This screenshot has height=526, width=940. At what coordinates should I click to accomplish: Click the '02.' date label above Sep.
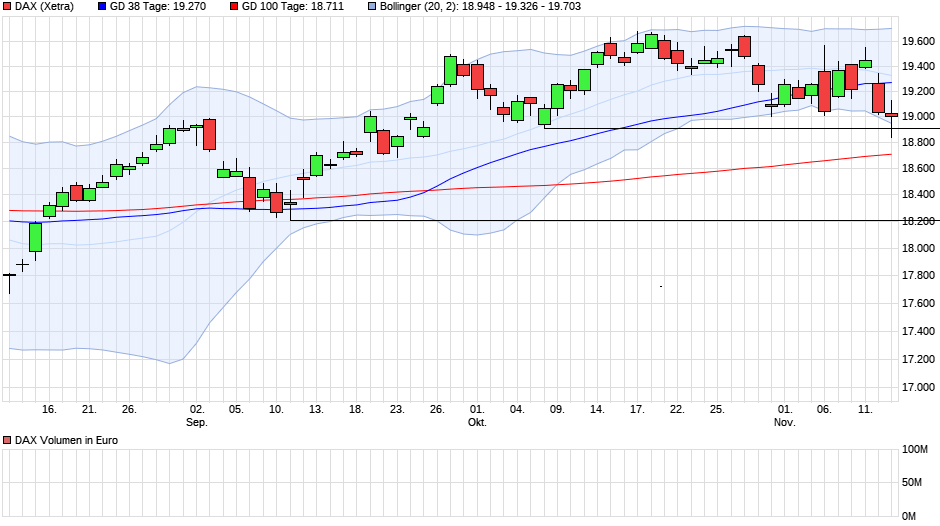coord(197,409)
